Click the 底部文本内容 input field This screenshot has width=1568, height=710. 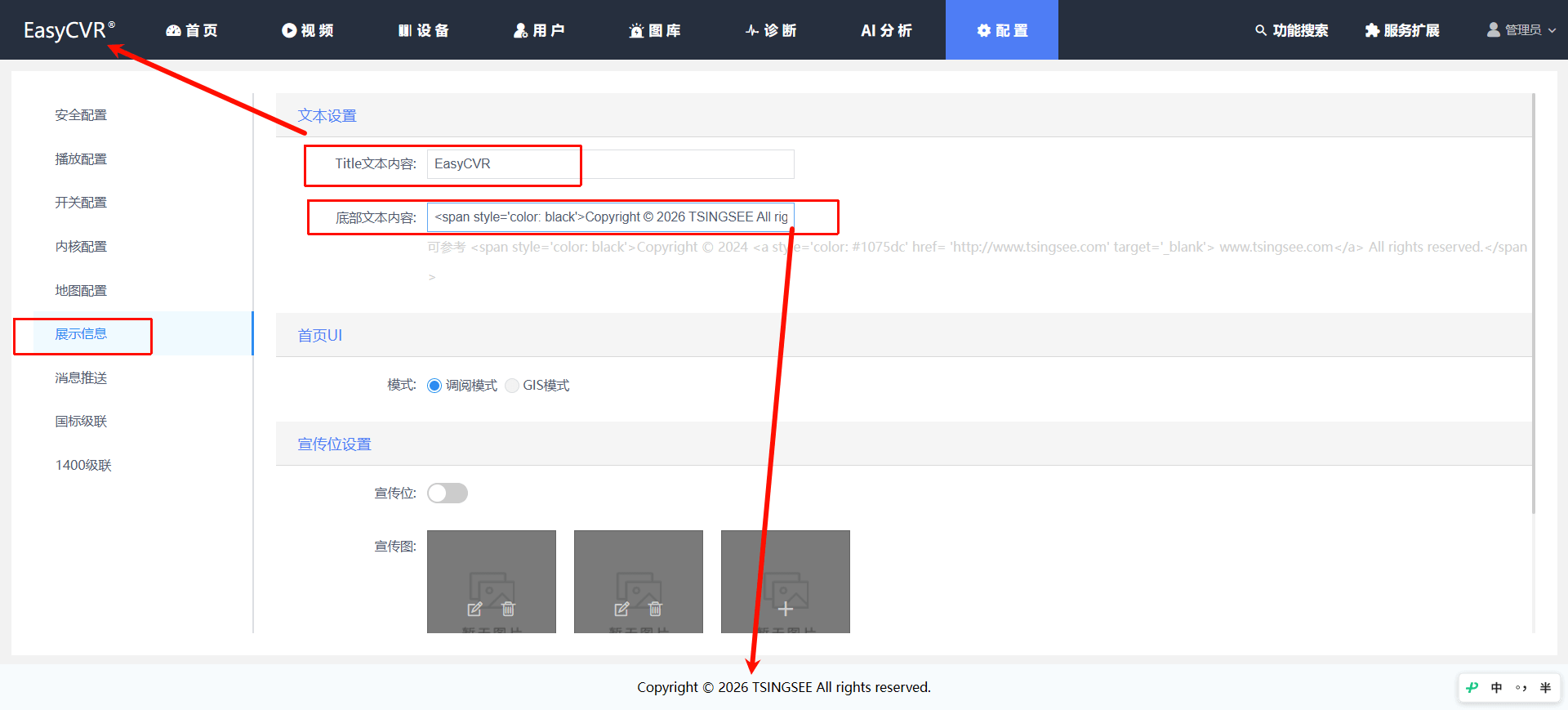(x=610, y=217)
